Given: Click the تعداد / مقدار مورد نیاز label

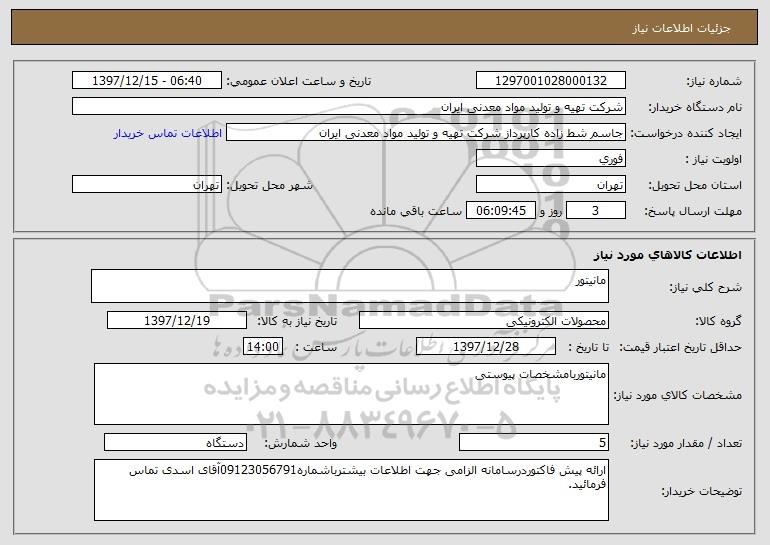Looking at the screenshot, I should (686, 443).
